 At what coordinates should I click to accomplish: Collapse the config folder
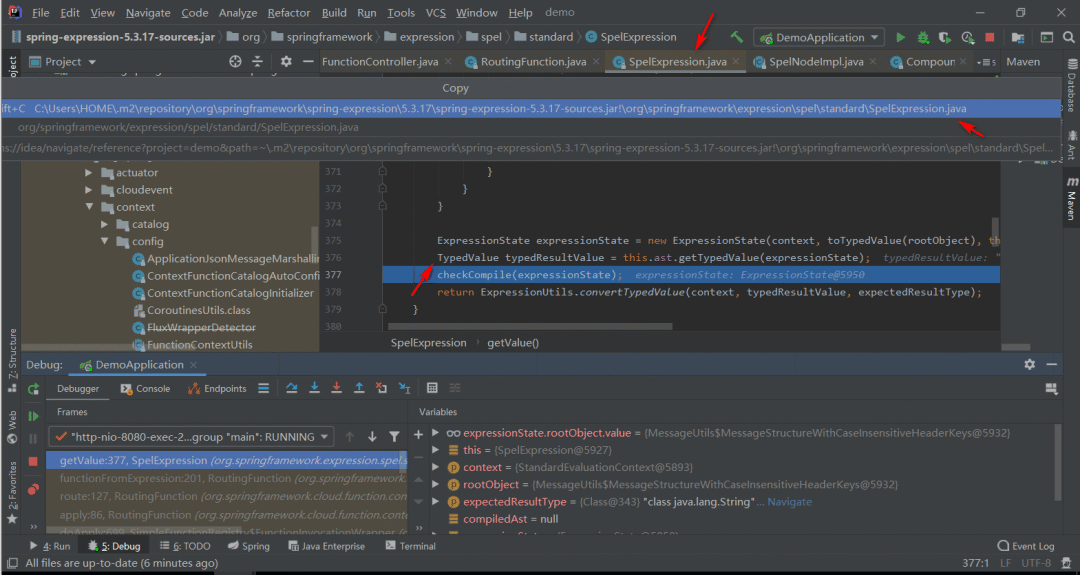point(104,241)
